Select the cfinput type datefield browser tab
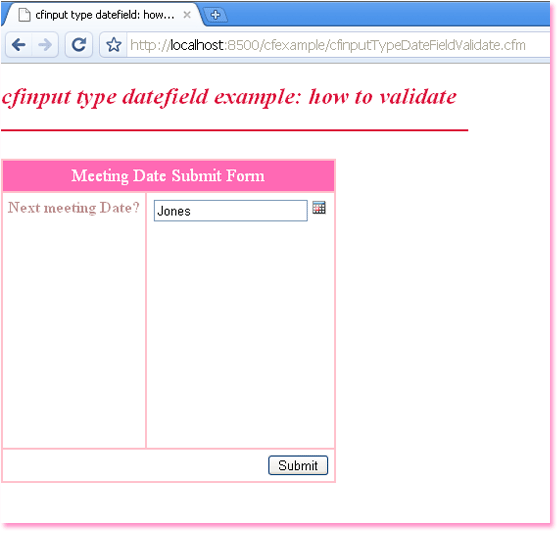The width and height of the screenshot is (560, 533). click(x=104, y=15)
